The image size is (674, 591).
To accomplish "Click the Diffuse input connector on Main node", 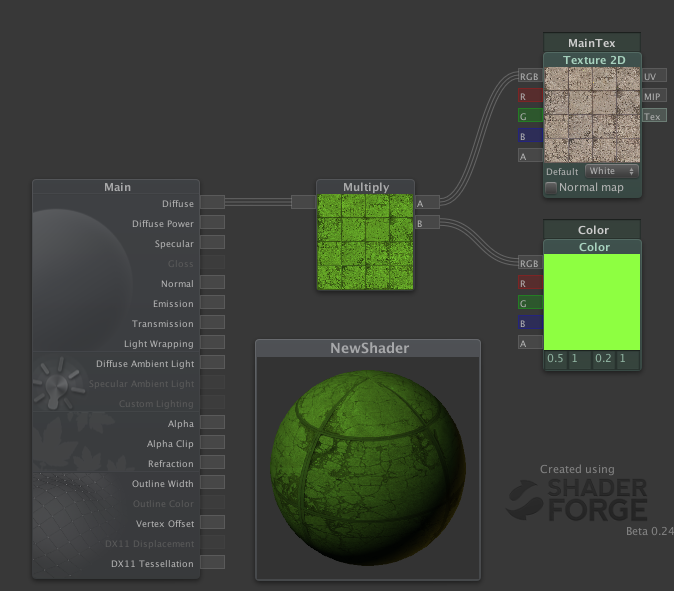I will (x=212, y=203).
